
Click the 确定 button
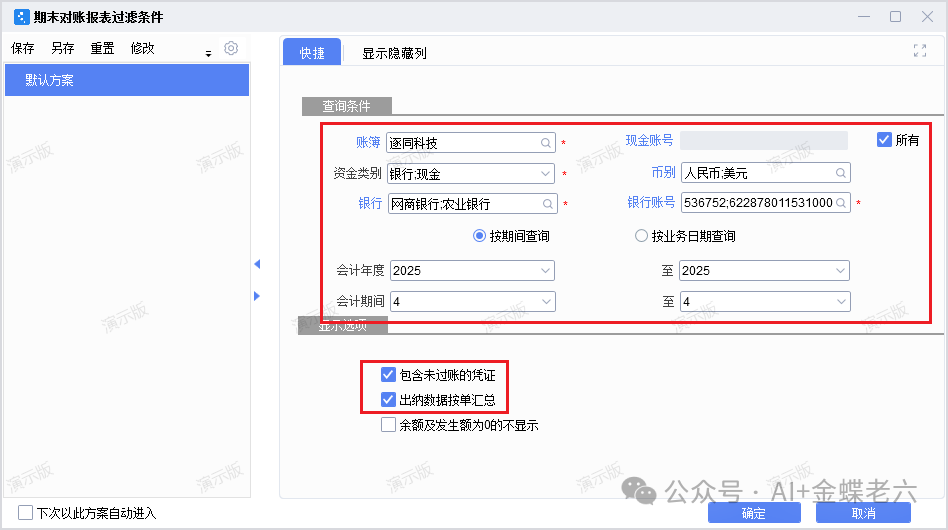pyautogui.click(x=754, y=513)
